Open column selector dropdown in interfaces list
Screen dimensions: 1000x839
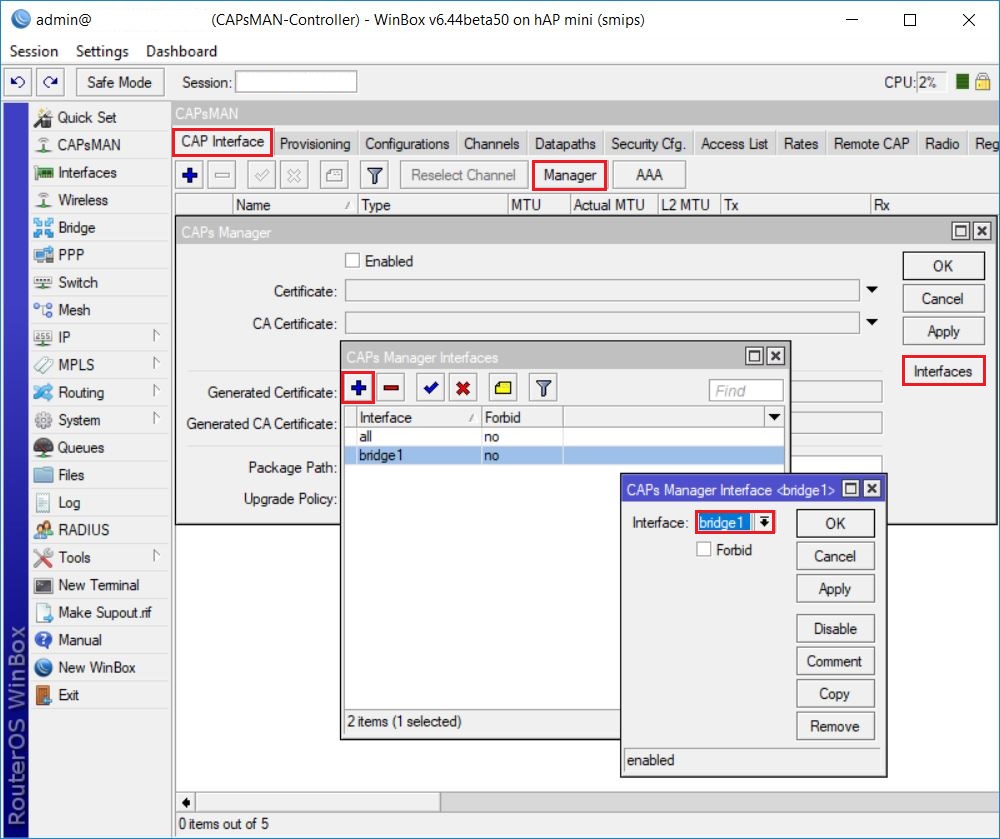tap(774, 418)
